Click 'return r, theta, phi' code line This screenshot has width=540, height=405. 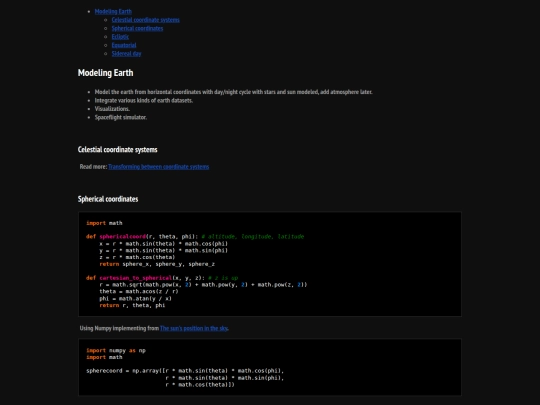click(132, 305)
